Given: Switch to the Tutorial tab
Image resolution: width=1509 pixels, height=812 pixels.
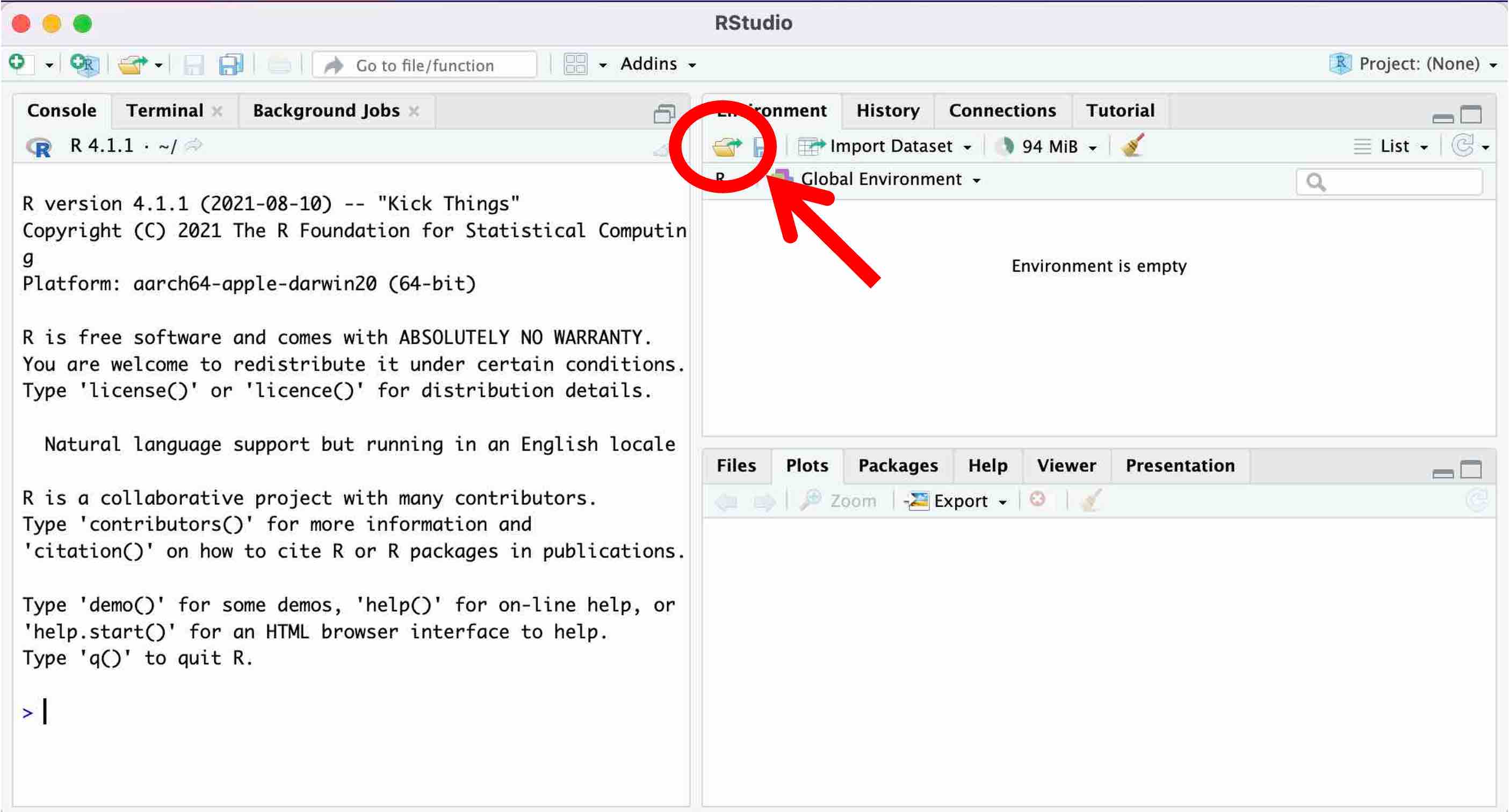Looking at the screenshot, I should 1120,110.
